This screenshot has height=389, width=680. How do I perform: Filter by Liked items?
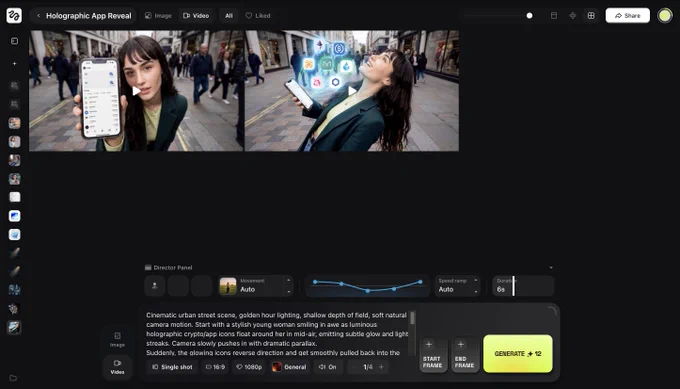coord(258,16)
